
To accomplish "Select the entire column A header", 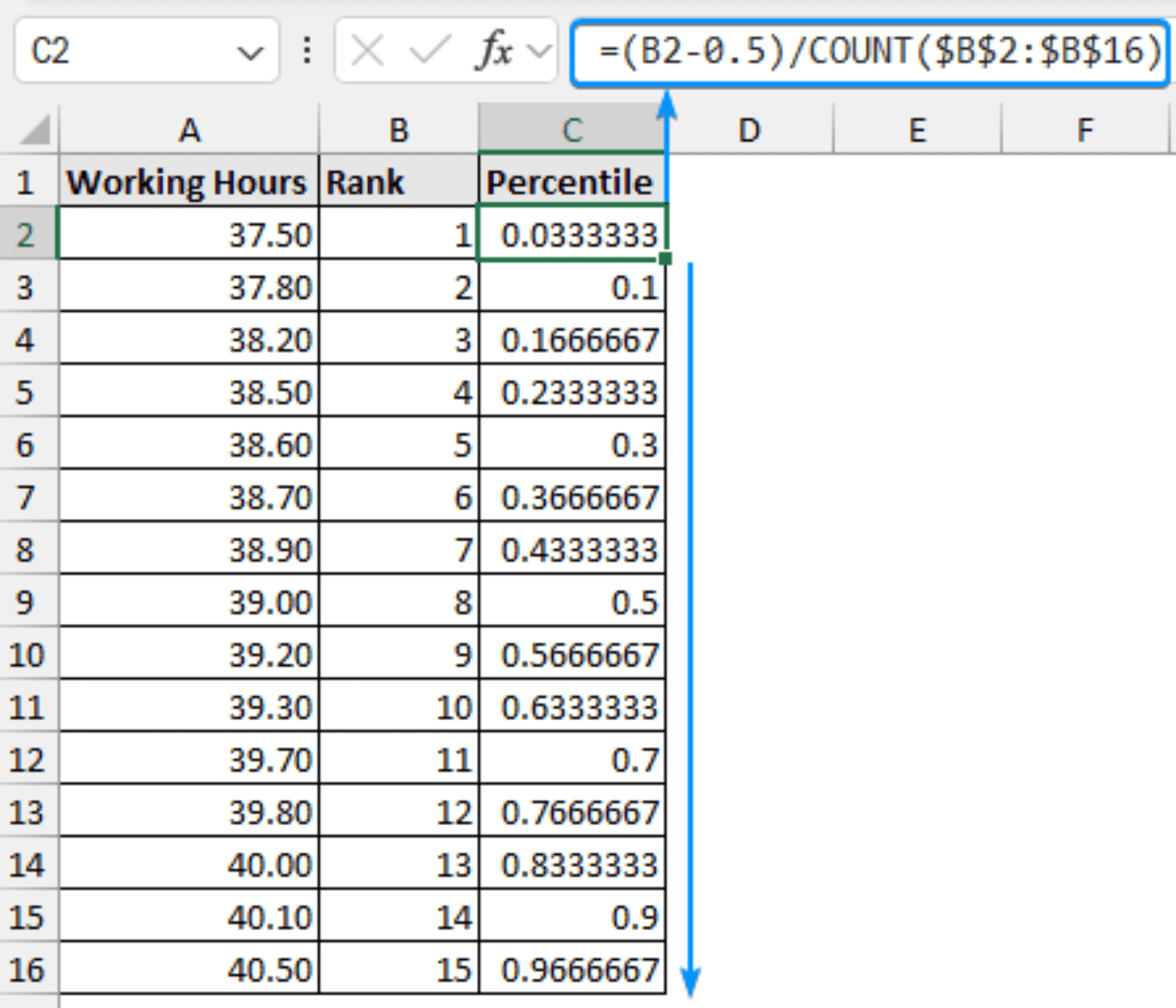I will 189,129.
